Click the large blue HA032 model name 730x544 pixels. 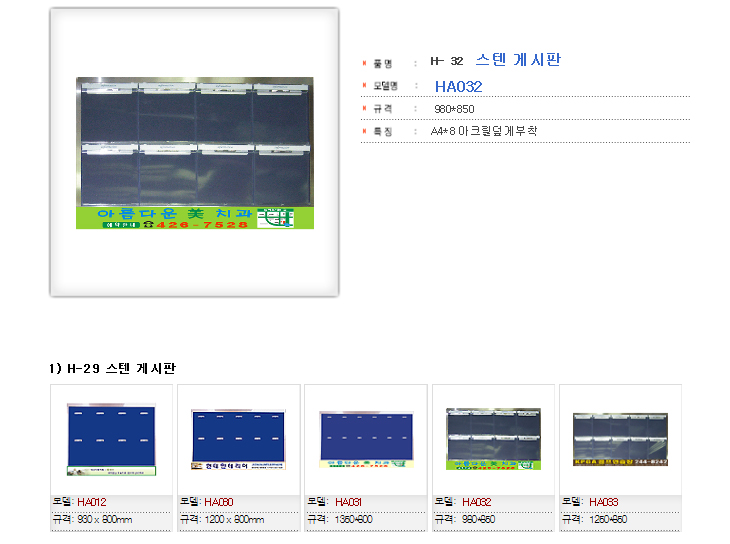click(x=458, y=87)
